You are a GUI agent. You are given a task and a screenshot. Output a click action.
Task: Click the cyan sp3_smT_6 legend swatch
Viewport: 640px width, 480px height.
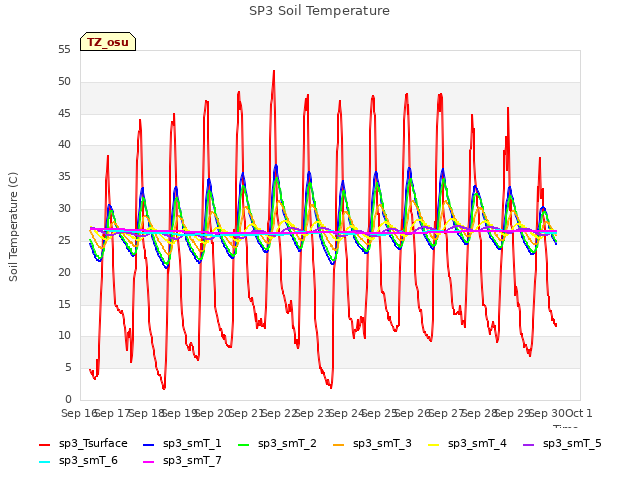44,462
